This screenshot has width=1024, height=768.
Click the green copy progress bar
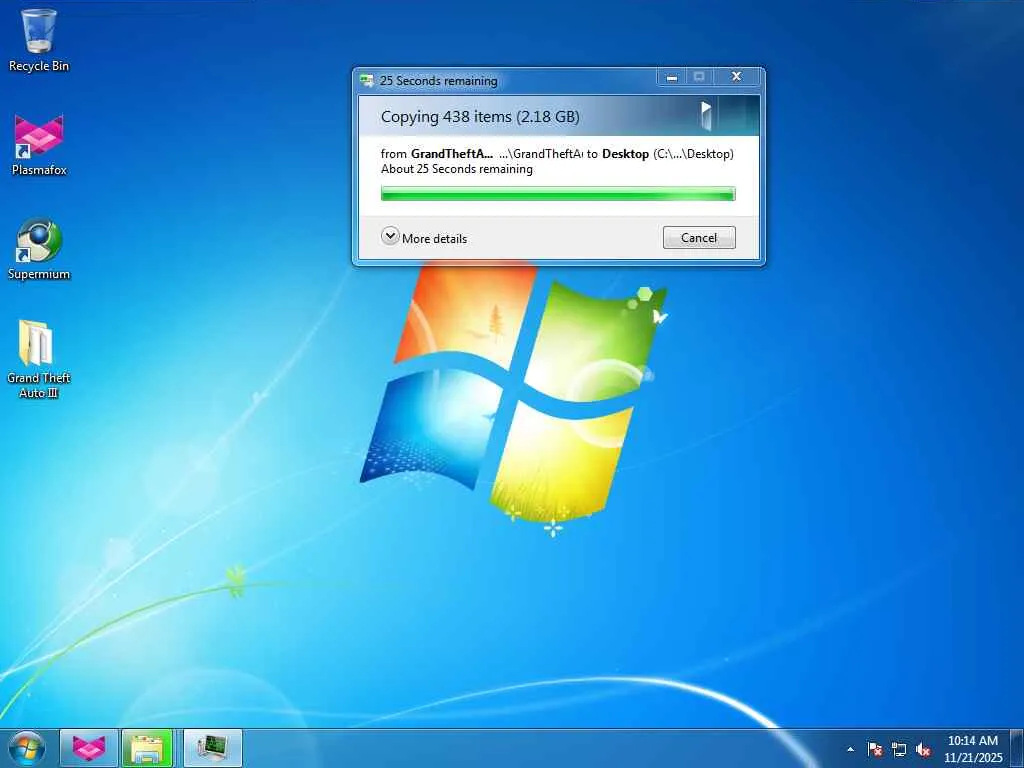click(x=558, y=193)
